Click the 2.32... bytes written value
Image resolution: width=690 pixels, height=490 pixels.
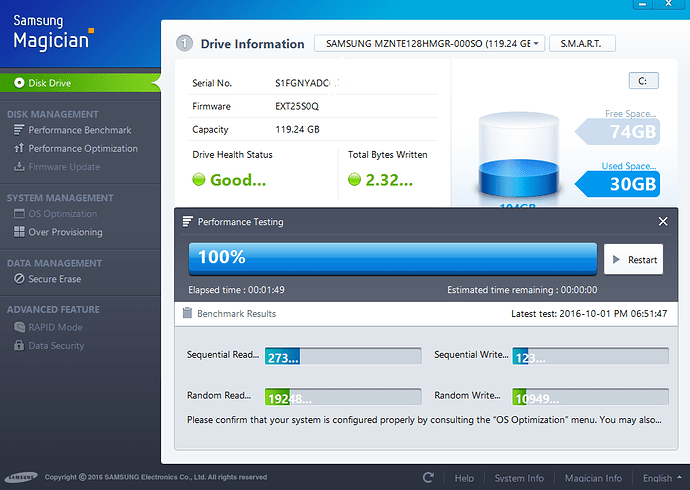tap(389, 180)
